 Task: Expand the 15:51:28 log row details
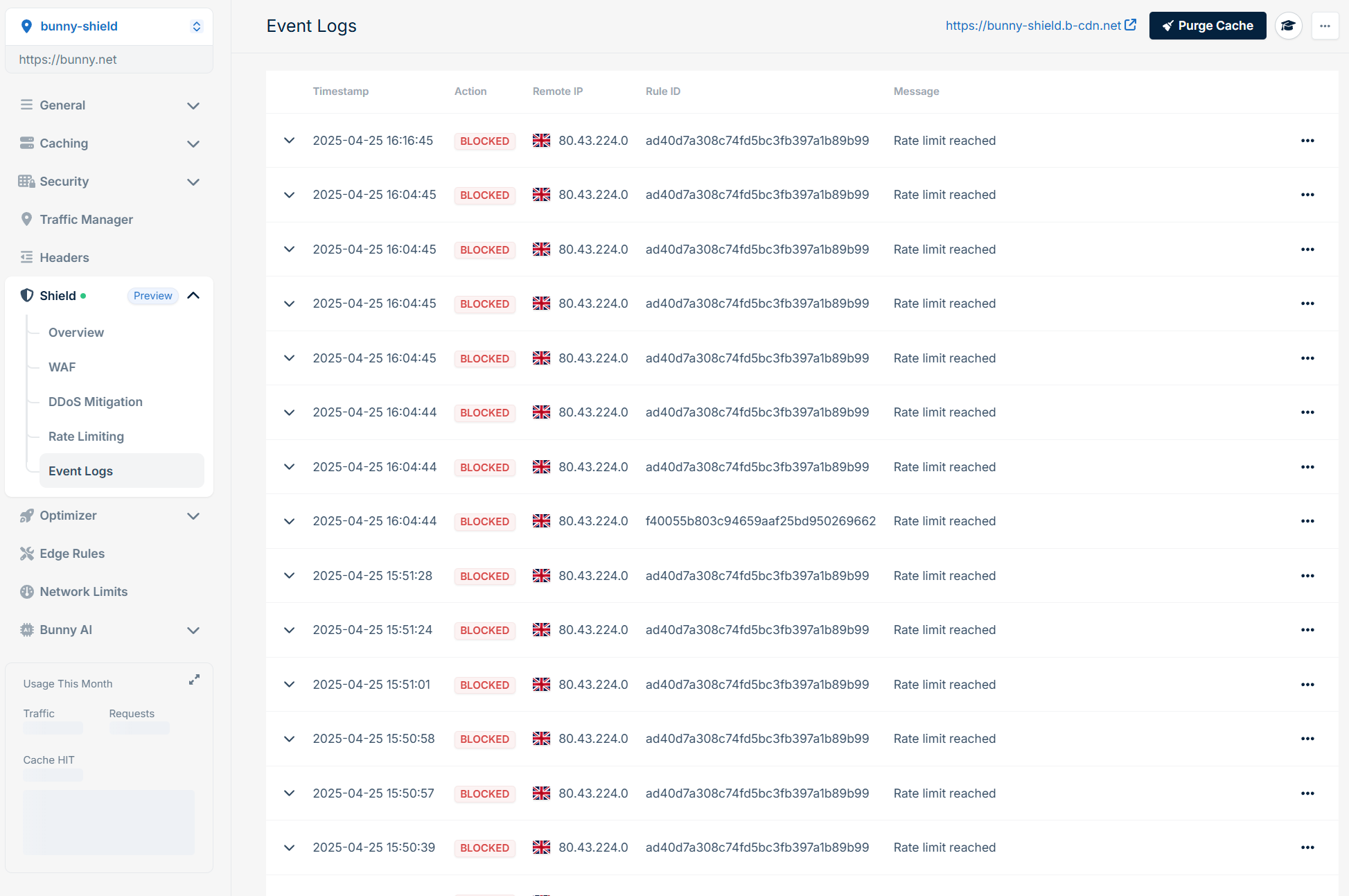coord(290,576)
